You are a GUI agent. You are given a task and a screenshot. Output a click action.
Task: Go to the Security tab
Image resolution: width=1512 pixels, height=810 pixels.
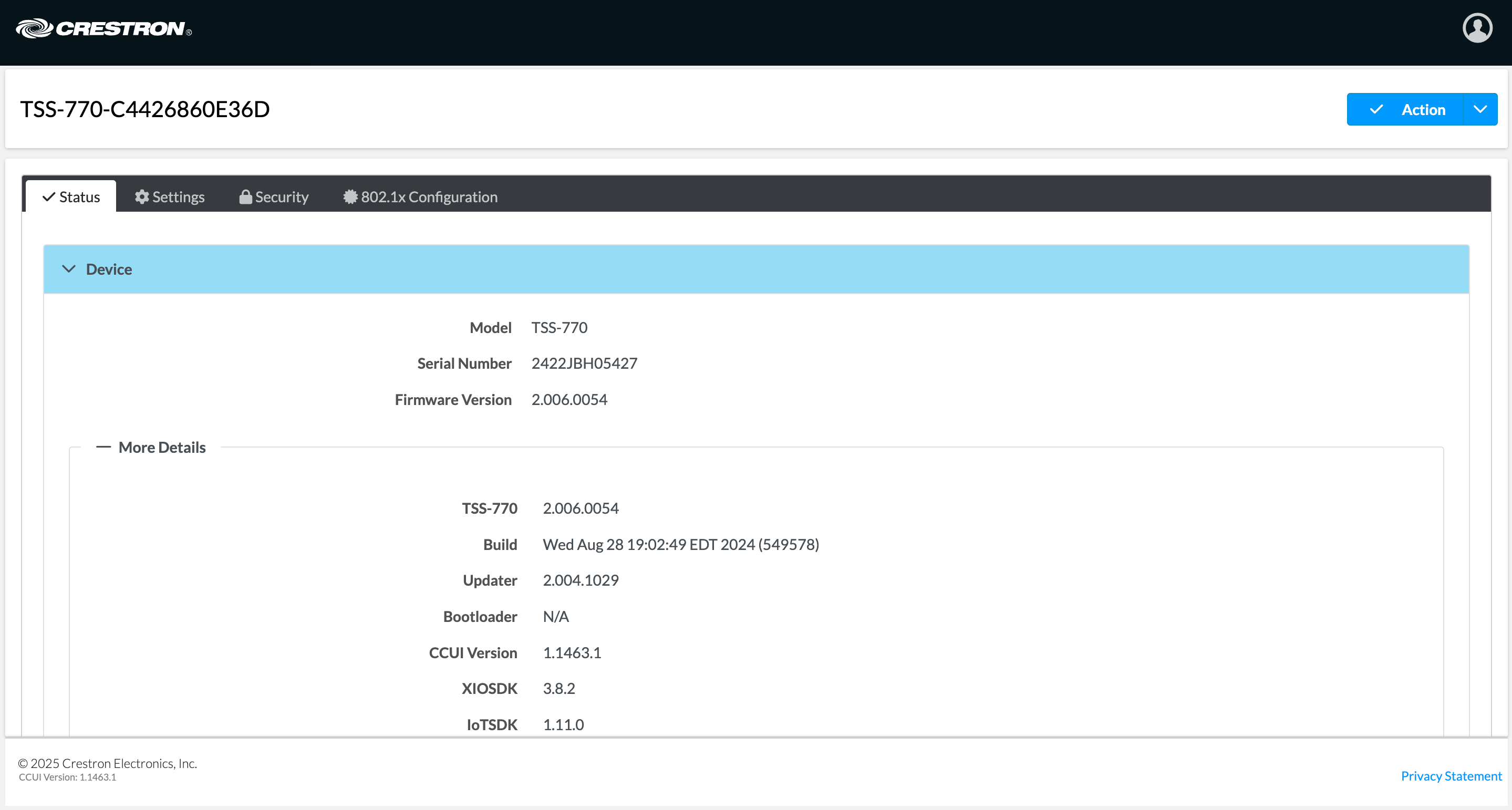[x=274, y=196]
